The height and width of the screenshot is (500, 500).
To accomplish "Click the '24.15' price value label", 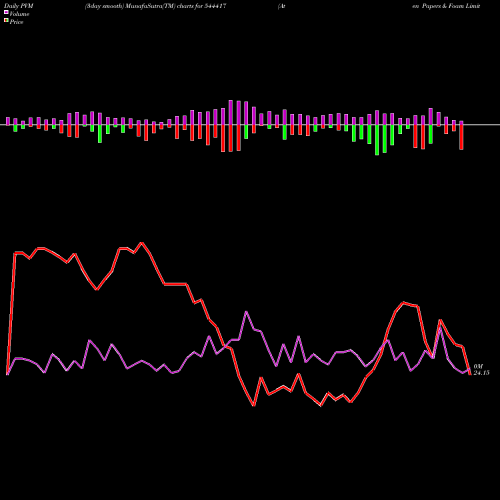I will click(481, 373).
